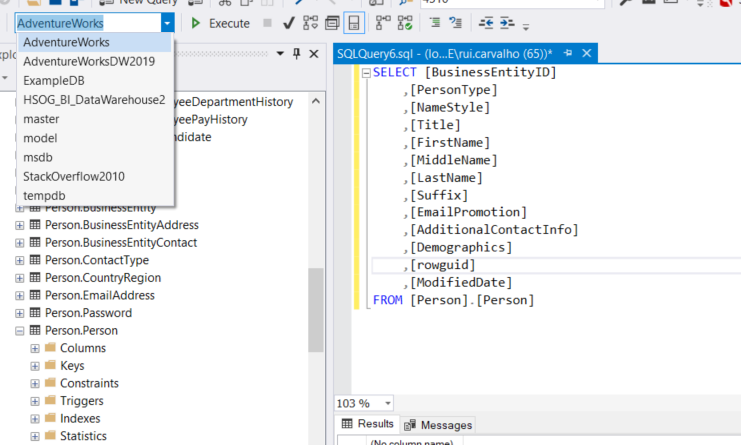741x445 pixels.
Task: Select Person.Person table in tree
Action: click(81, 331)
